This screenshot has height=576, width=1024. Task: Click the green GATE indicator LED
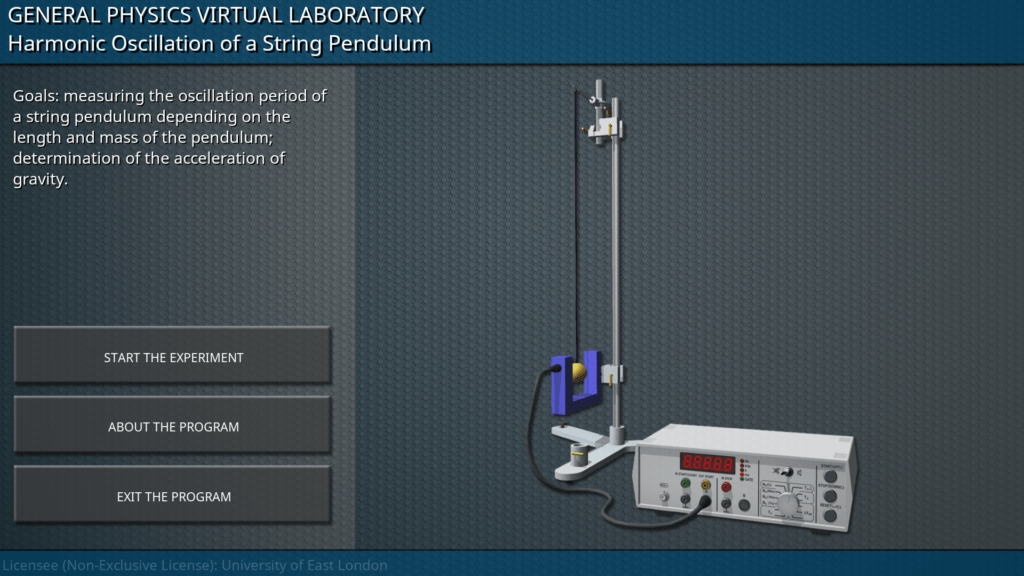741,479
